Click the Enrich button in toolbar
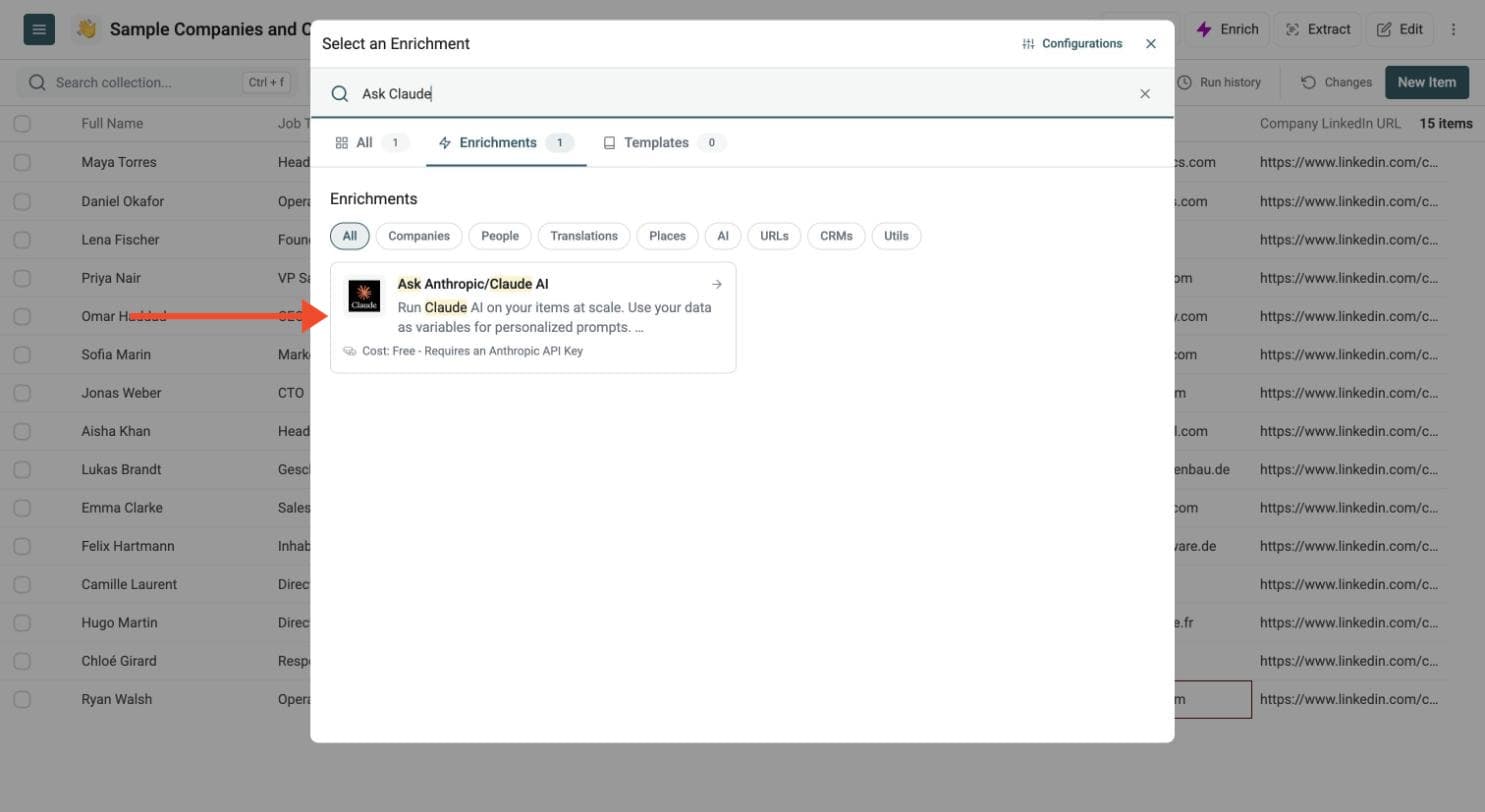The image size is (1485, 812). click(x=1228, y=29)
